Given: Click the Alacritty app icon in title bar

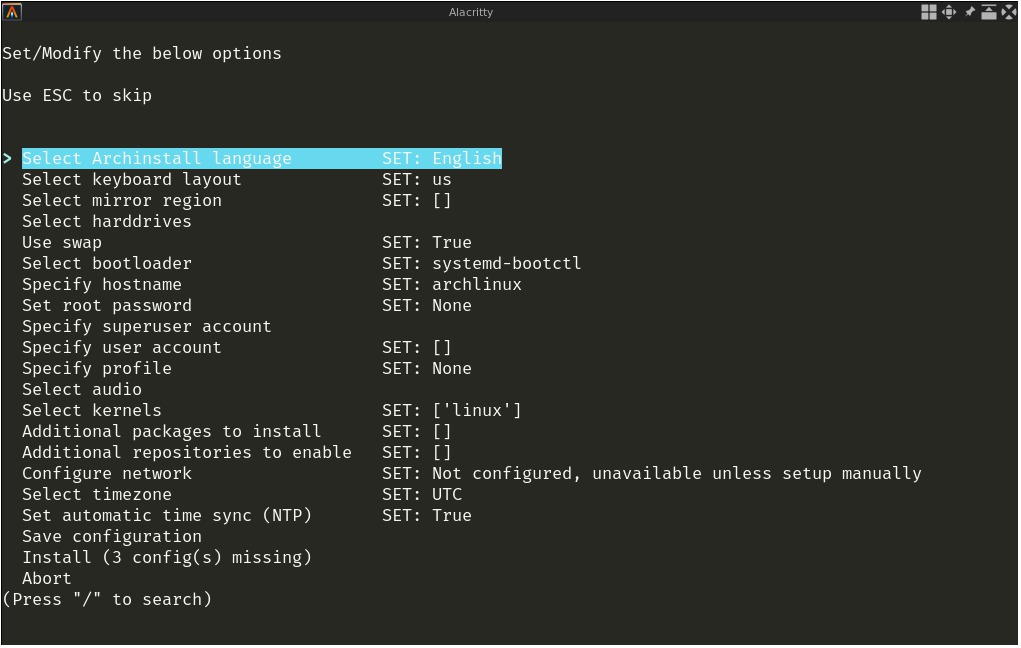Looking at the screenshot, I should coord(12,12).
